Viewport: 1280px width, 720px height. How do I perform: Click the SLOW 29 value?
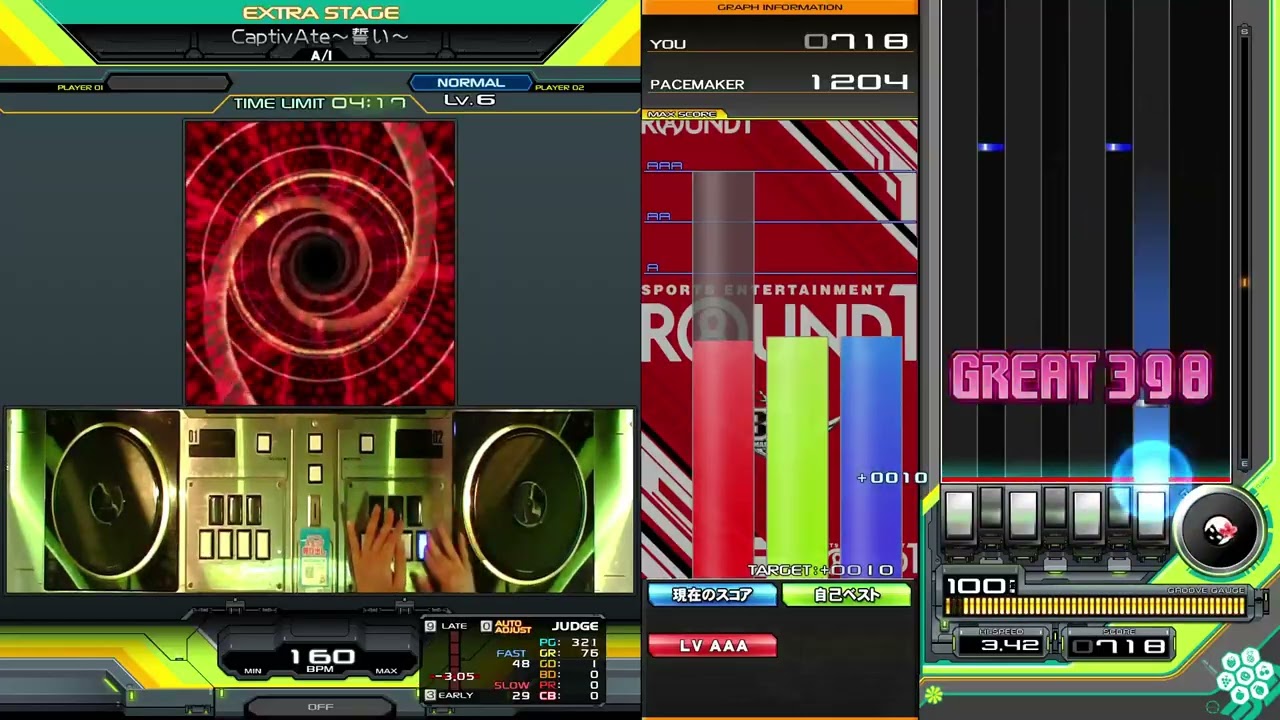tap(520, 696)
